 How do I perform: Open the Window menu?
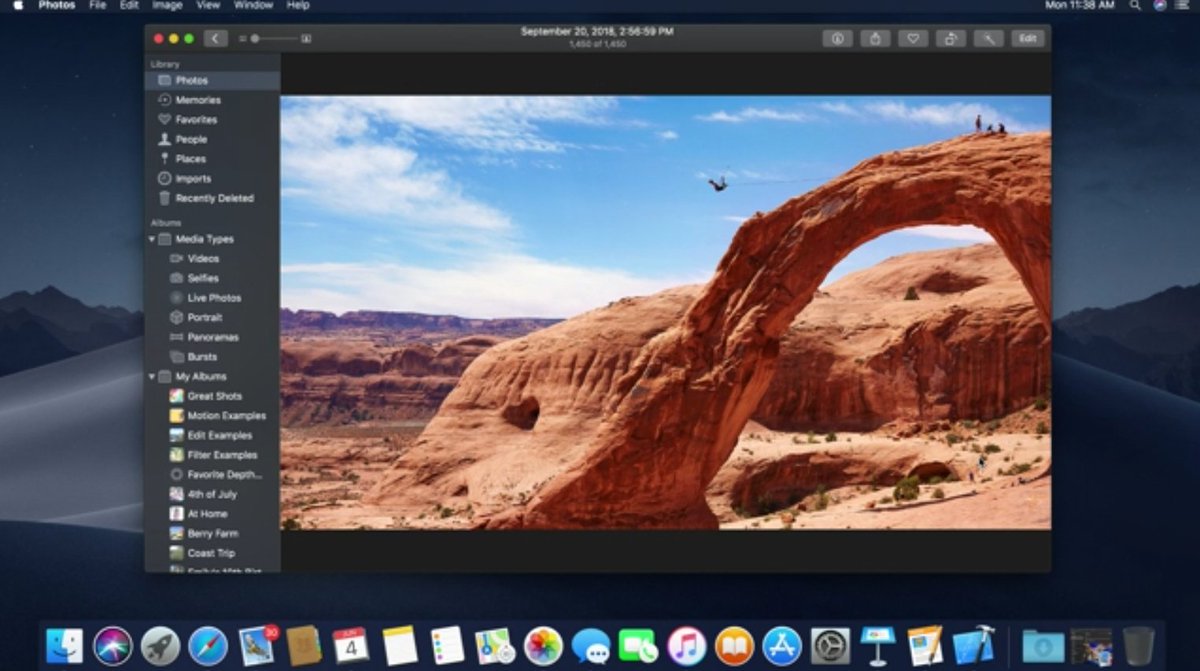253,6
